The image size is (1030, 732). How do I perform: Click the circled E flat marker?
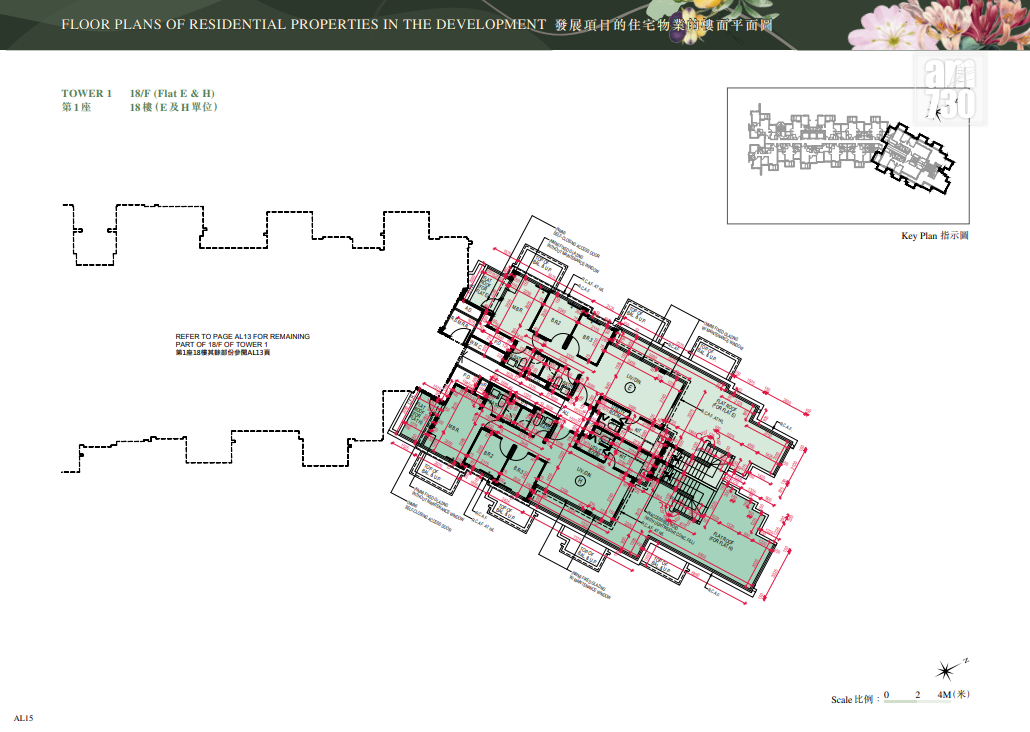click(629, 388)
